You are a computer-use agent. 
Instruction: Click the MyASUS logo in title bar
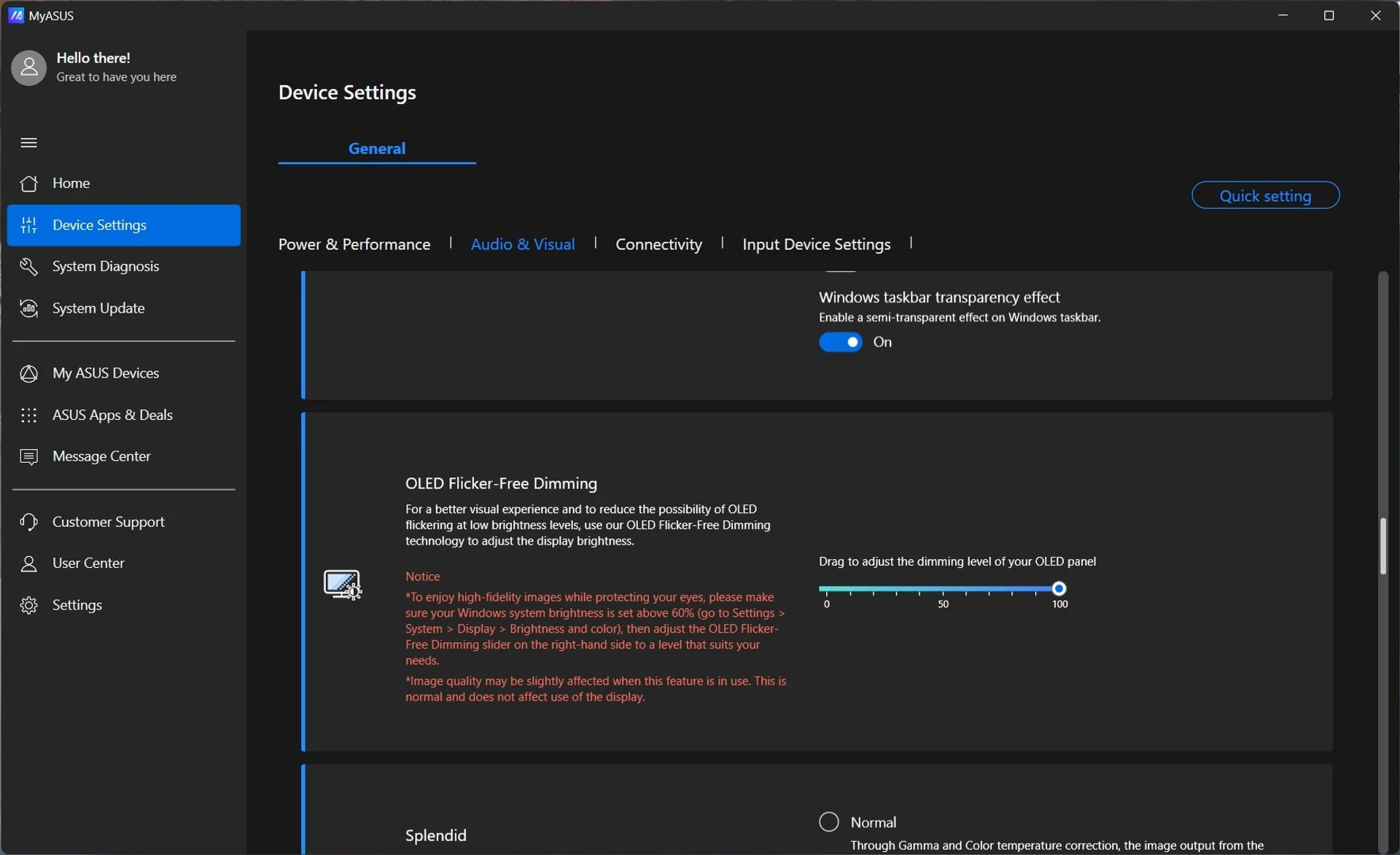coord(16,15)
